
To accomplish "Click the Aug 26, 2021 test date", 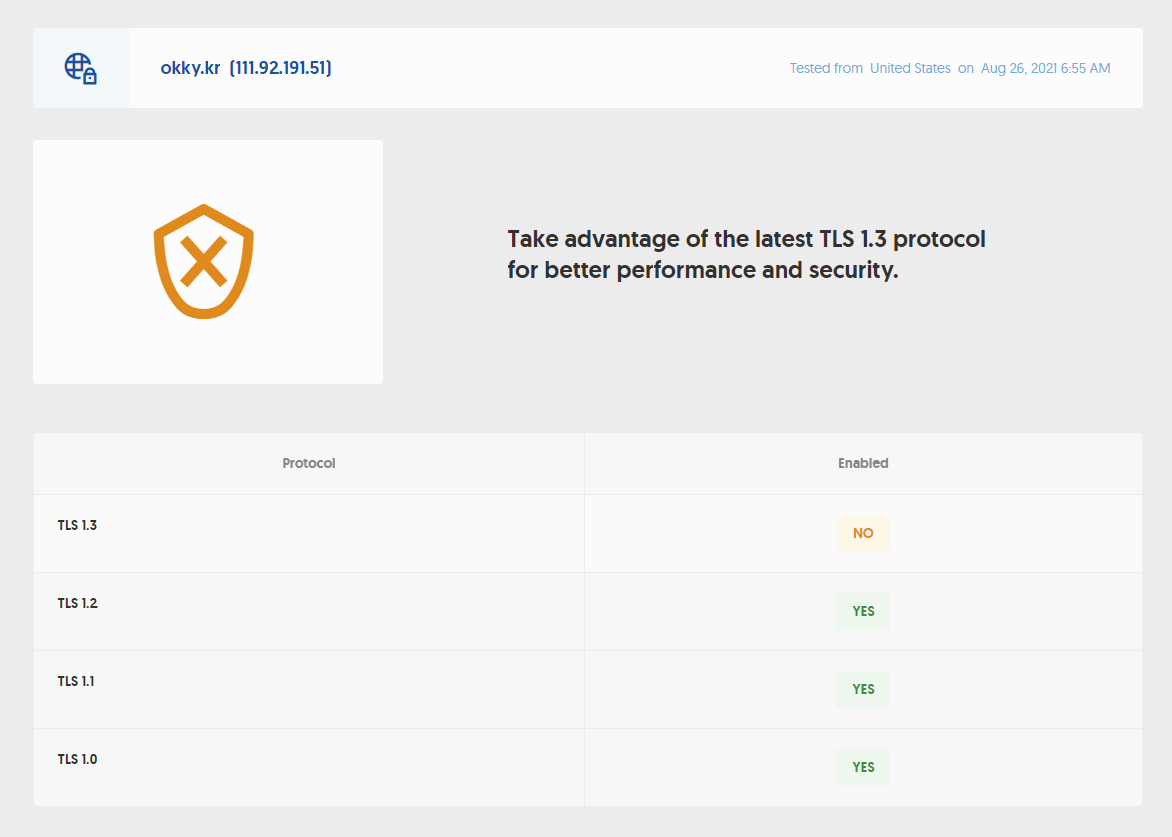I will click(1045, 68).
